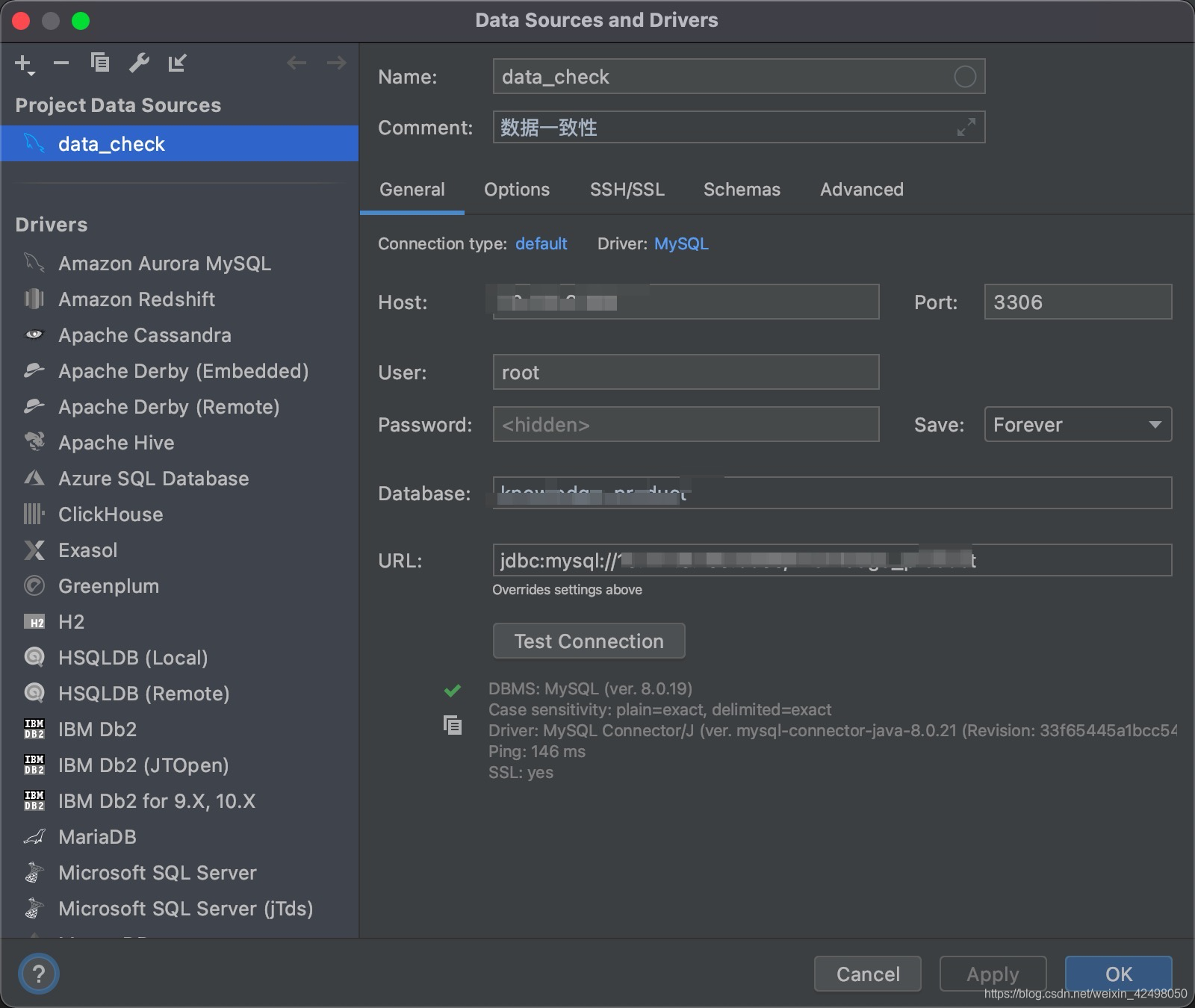
Task: Select Apache Hive driver
Action: coord(179,443)
